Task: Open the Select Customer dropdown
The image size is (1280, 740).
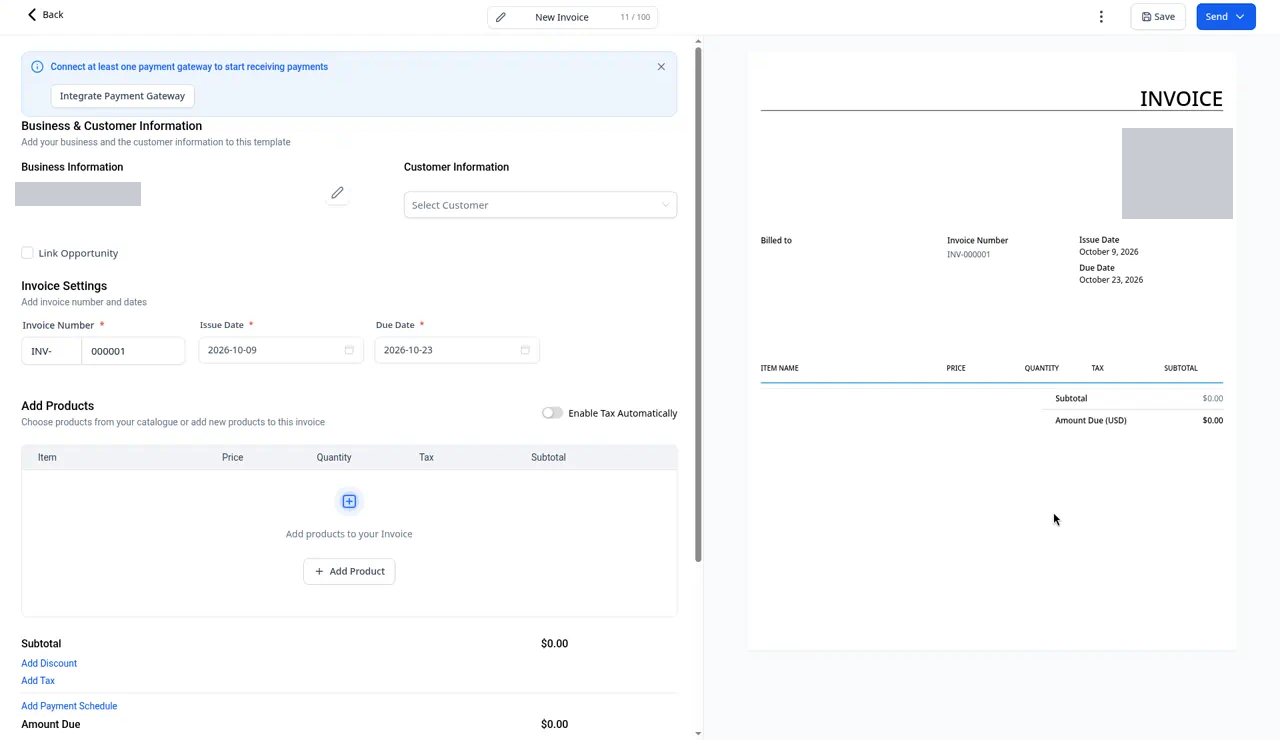Action: [540, 205]
